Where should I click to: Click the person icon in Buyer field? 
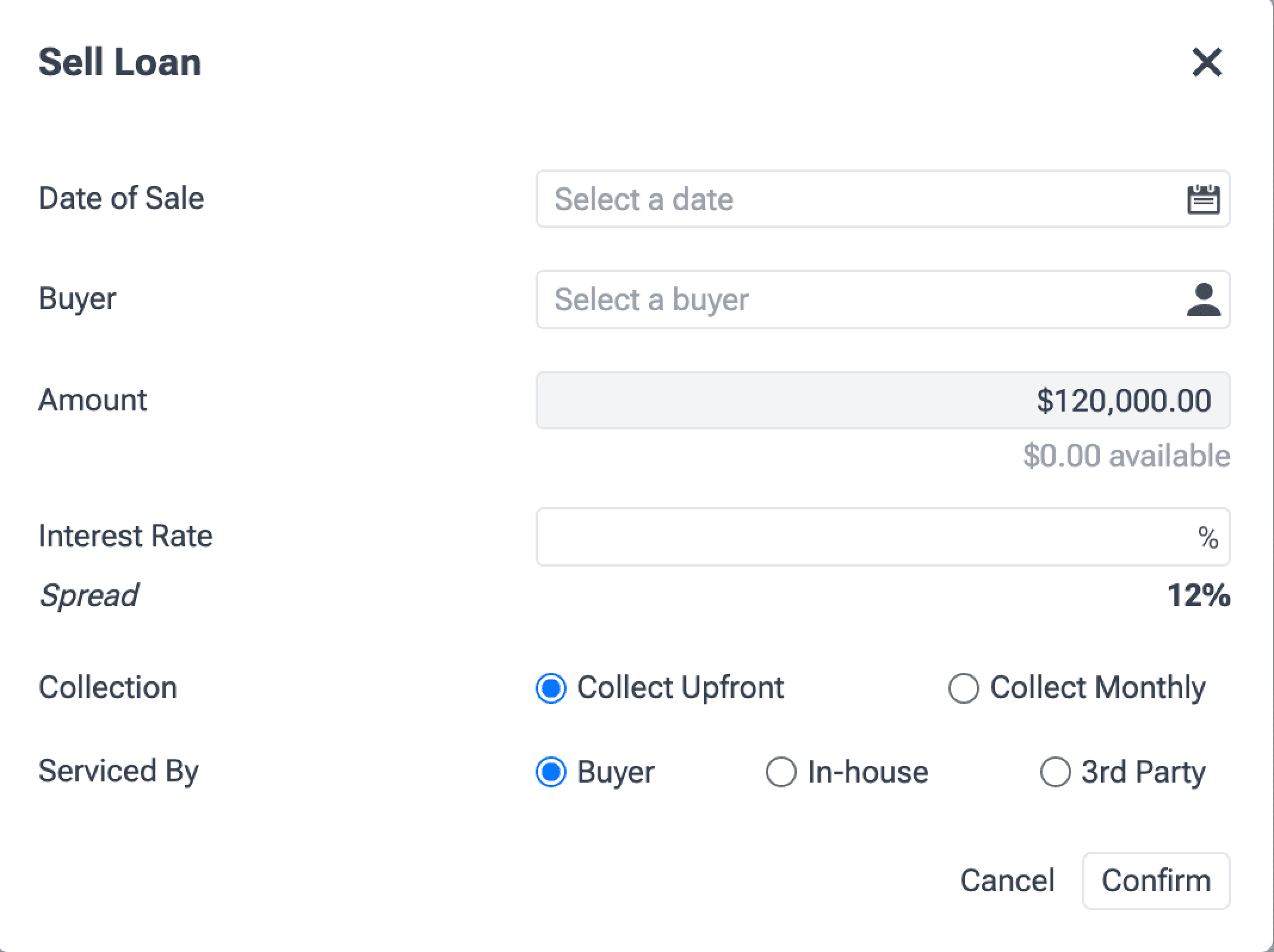1203,299
